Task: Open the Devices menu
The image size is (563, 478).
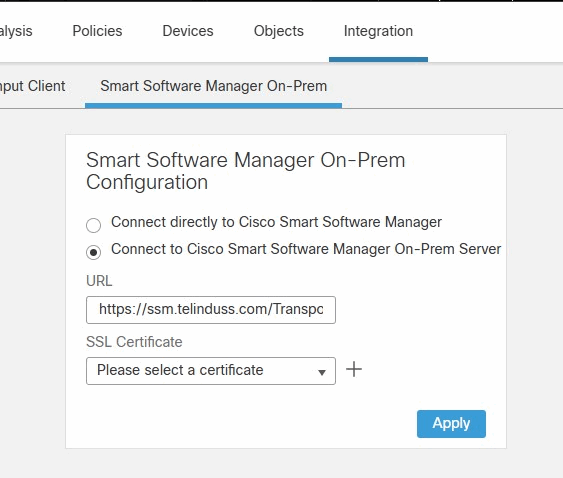Action: [188, 31]
